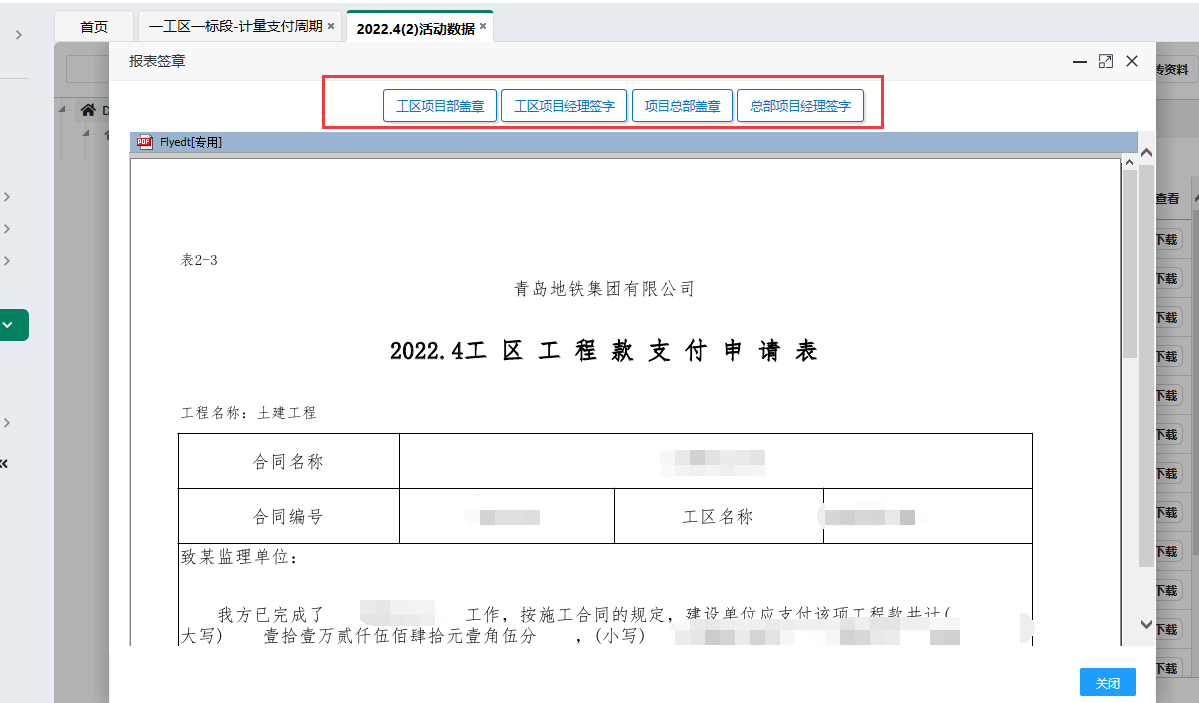
Task: Click the 工区项目部盖章 button
Action: coord(440,106)
